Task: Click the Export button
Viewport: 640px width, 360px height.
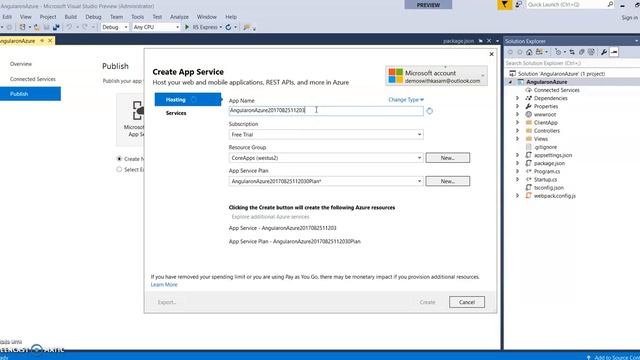Action: click(167, 302)
